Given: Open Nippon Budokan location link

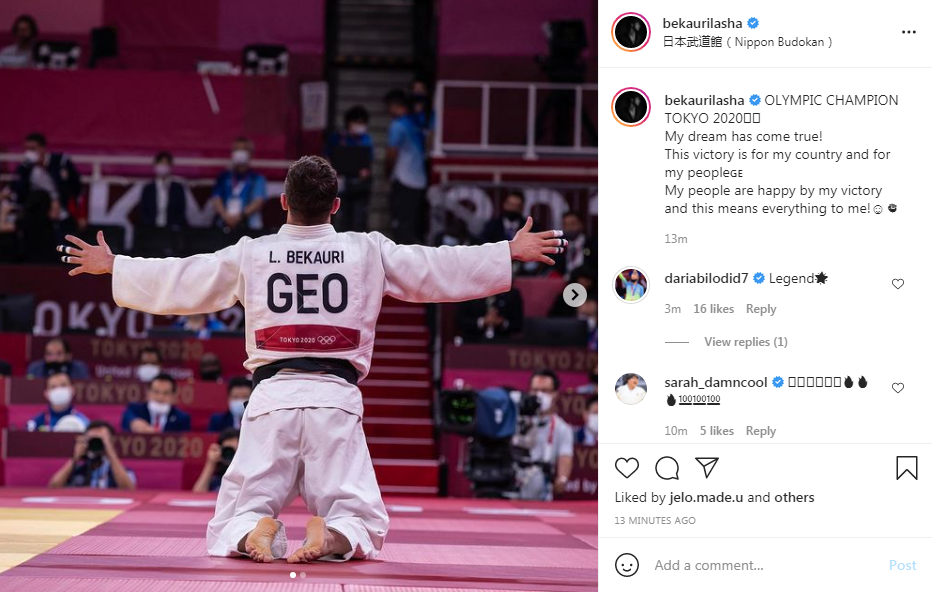Looking at the screenshot, I should [747, 42].
